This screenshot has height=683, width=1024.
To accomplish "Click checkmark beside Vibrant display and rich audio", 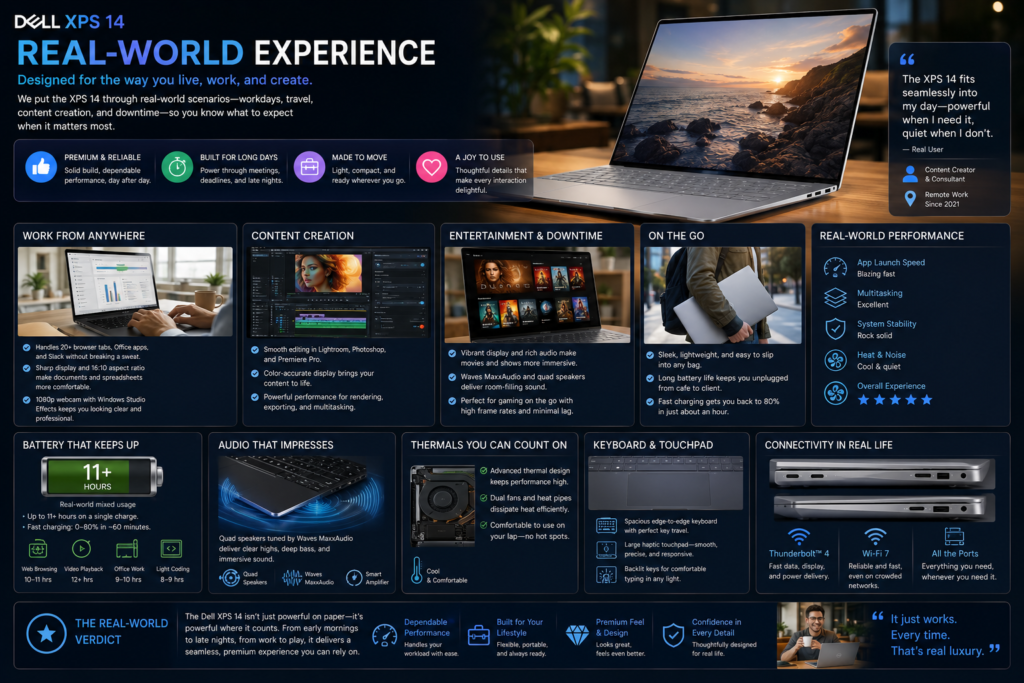I will coord(452,353).
